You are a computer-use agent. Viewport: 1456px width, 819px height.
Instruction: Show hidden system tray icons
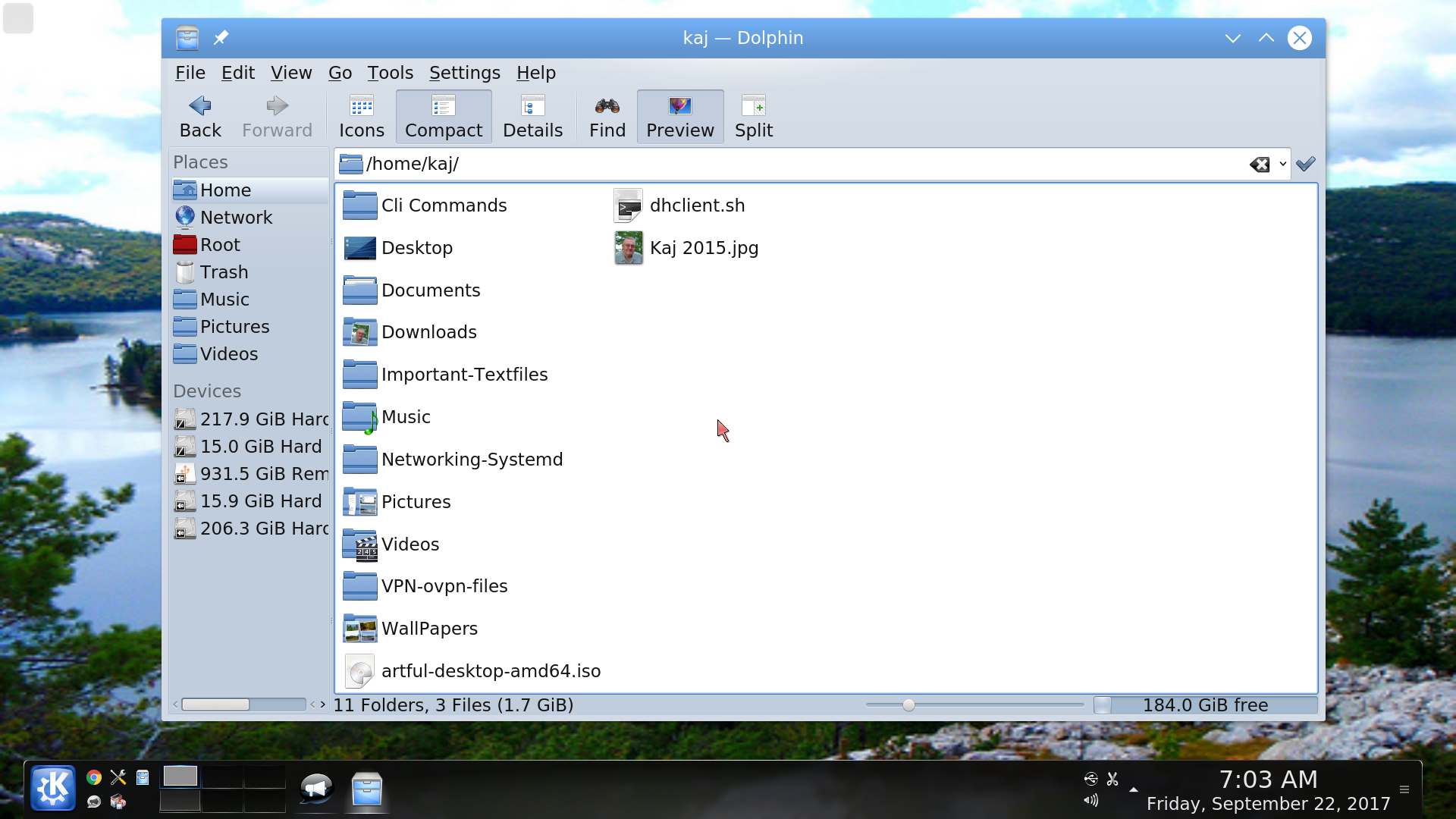click(x=1134, y=789)
